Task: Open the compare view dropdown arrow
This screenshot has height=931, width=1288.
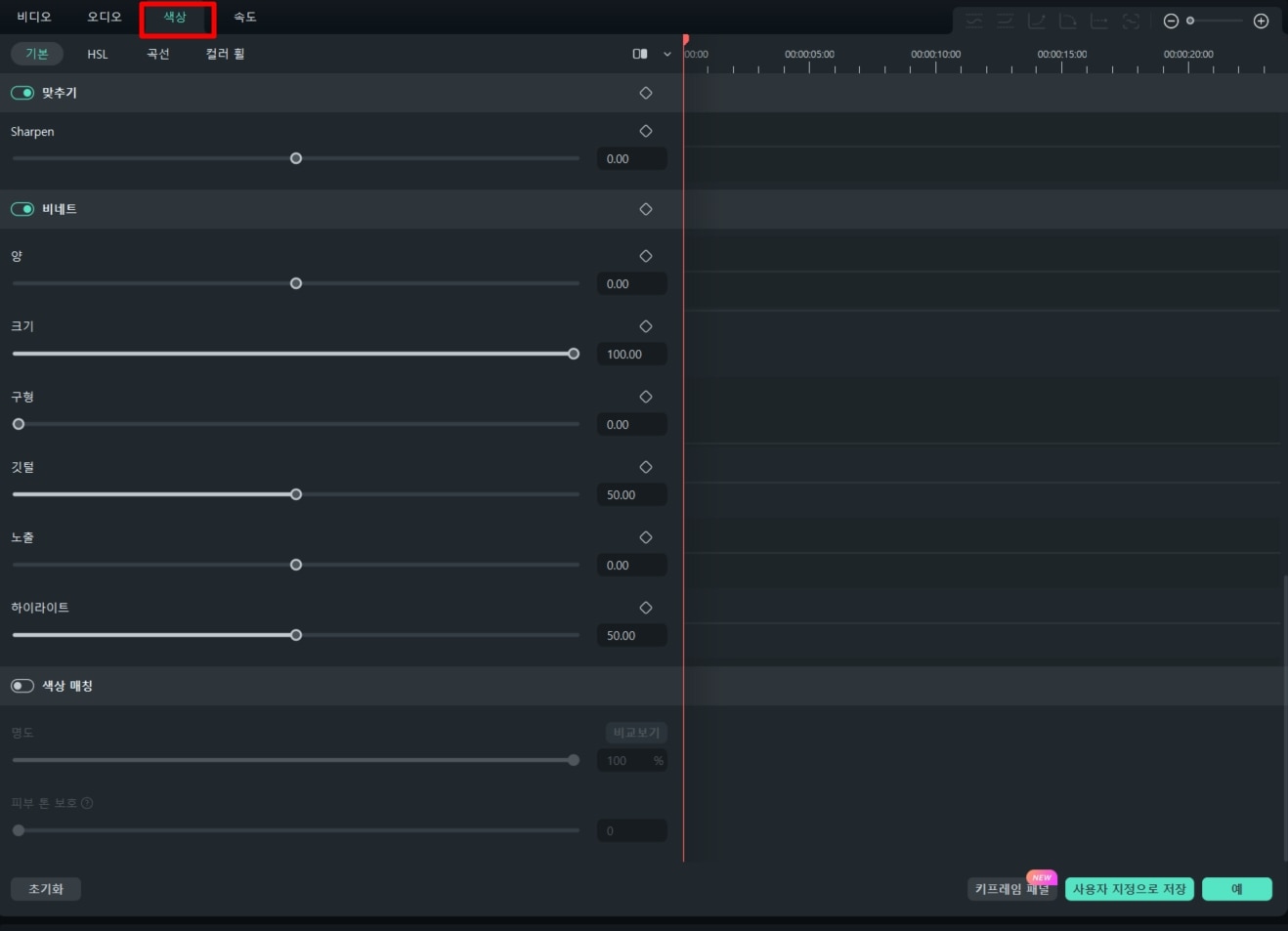Action: (667, 54)
